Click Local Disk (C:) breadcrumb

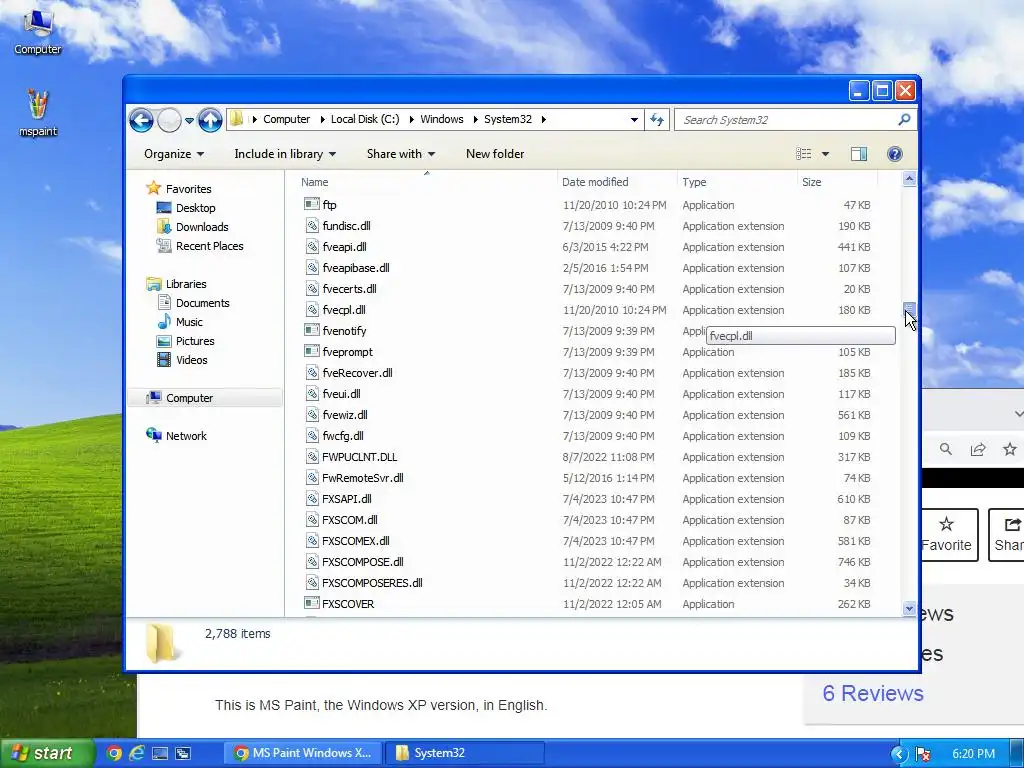[364, 120]
